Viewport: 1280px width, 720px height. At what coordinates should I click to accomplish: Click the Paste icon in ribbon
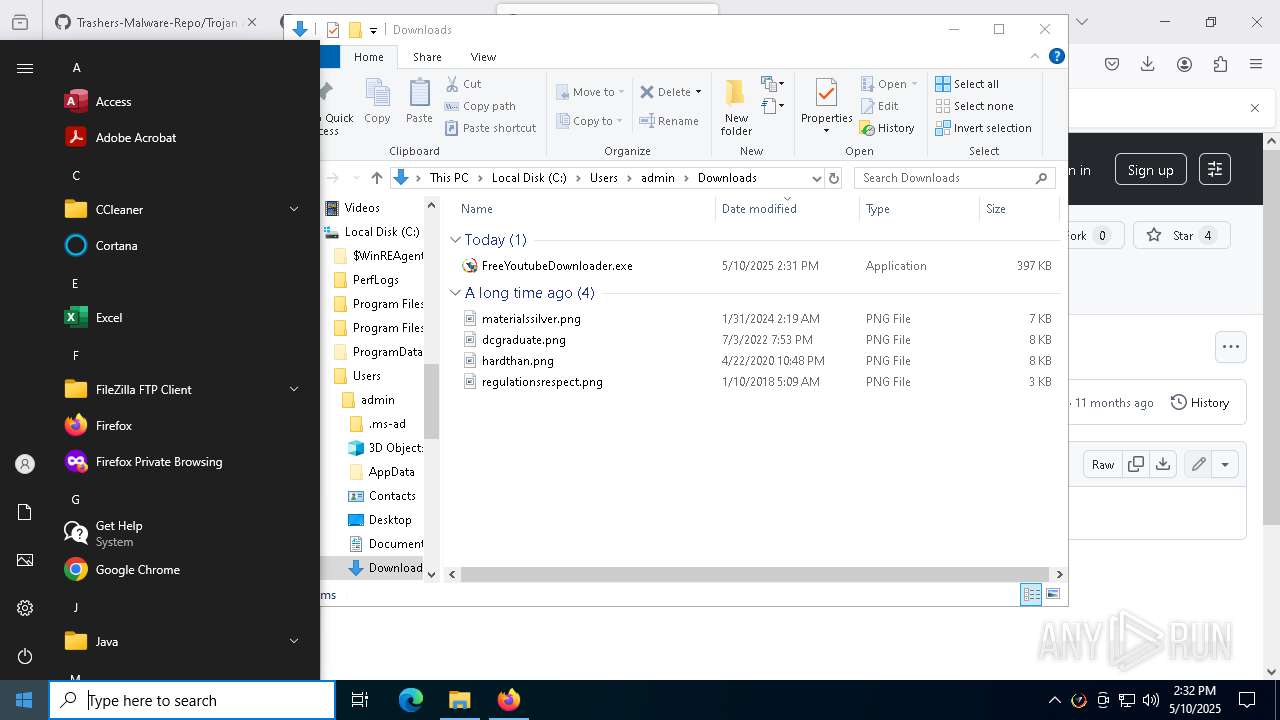(419, 101)
